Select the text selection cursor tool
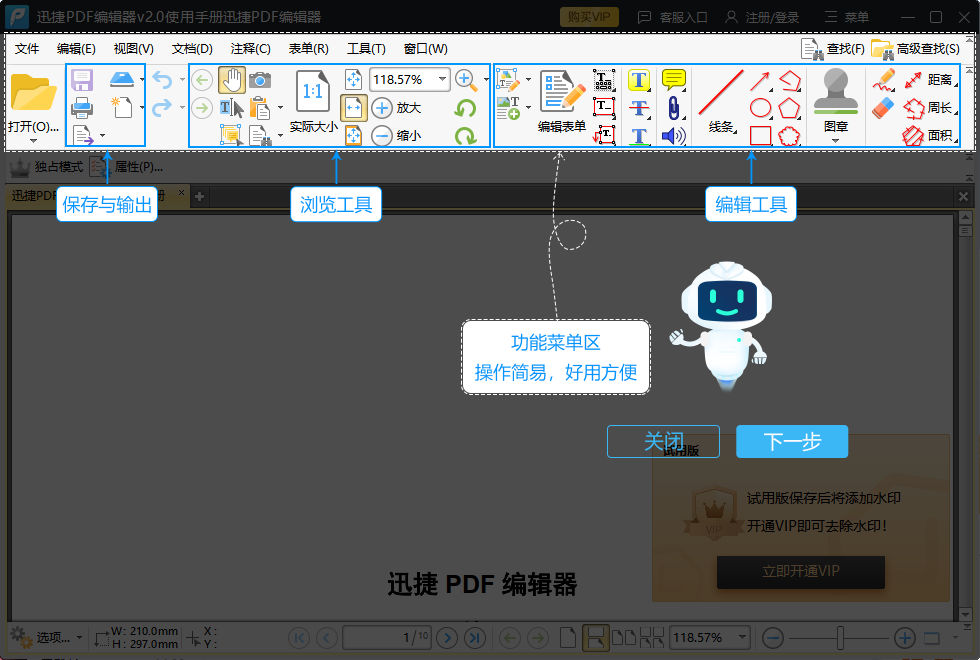980x660 pixels. (231, 108)
